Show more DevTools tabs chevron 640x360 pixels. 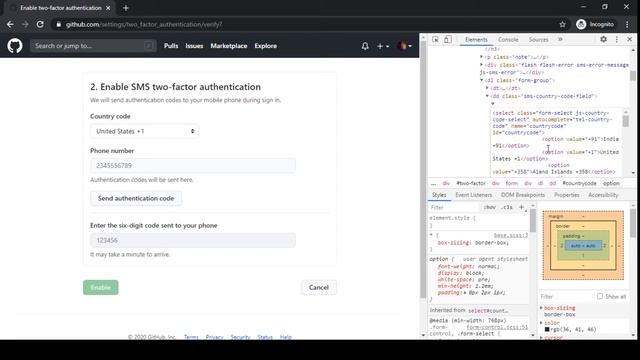point(560,39)
